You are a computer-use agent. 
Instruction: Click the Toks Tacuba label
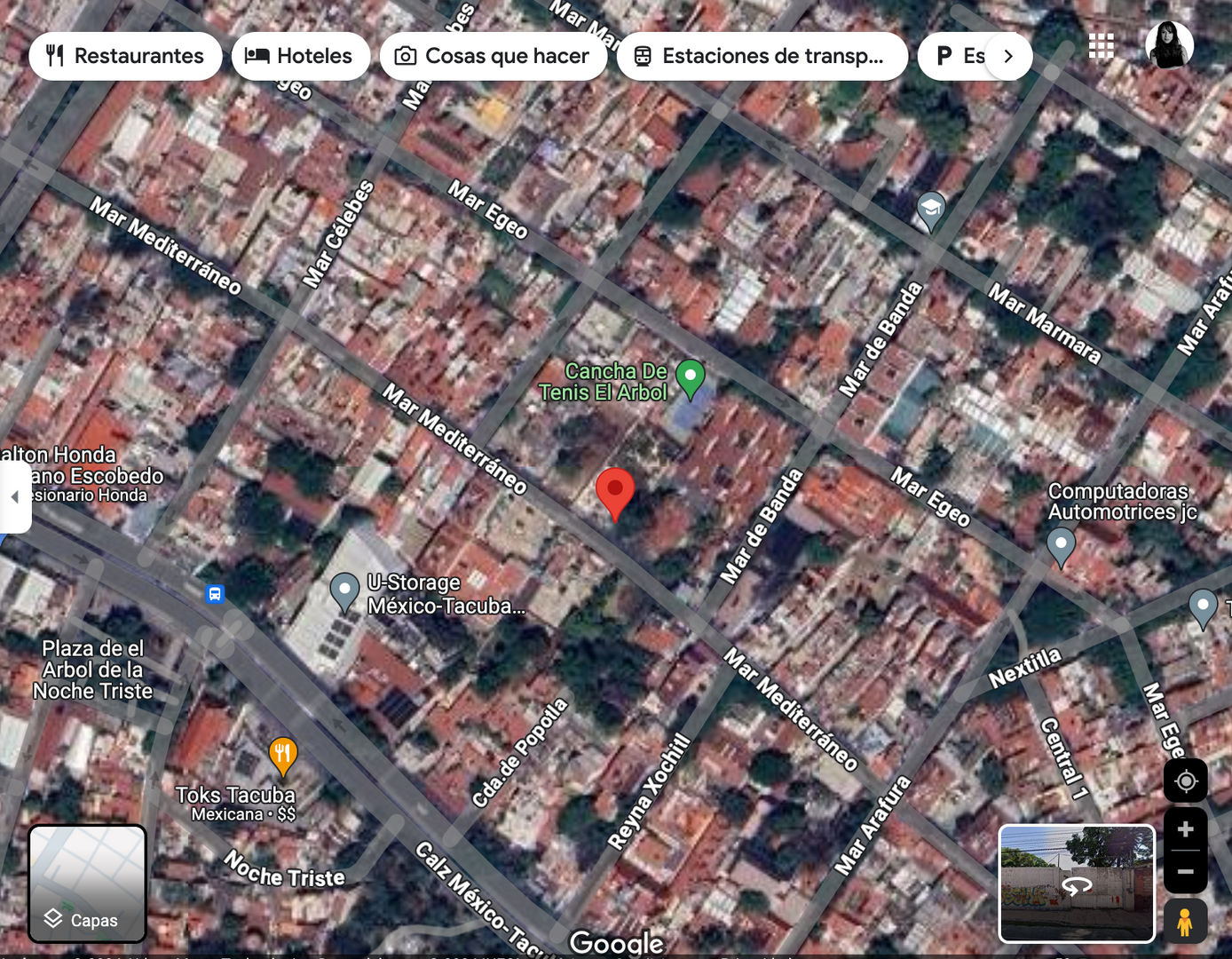235,796
